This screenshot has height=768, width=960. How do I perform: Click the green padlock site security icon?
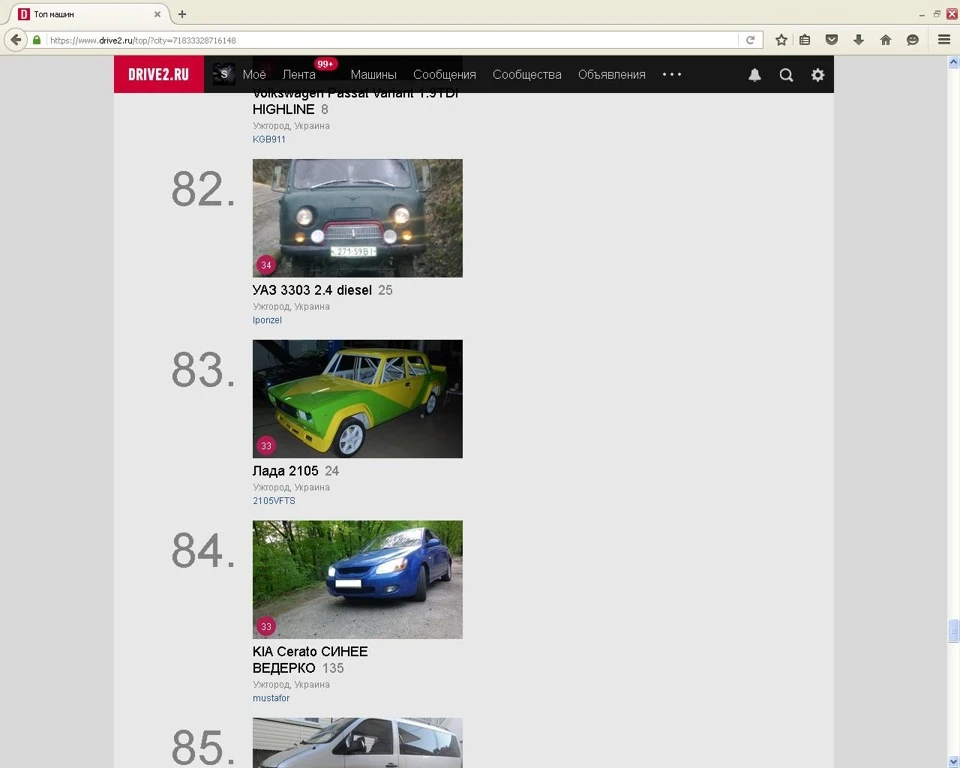(37, 40)
